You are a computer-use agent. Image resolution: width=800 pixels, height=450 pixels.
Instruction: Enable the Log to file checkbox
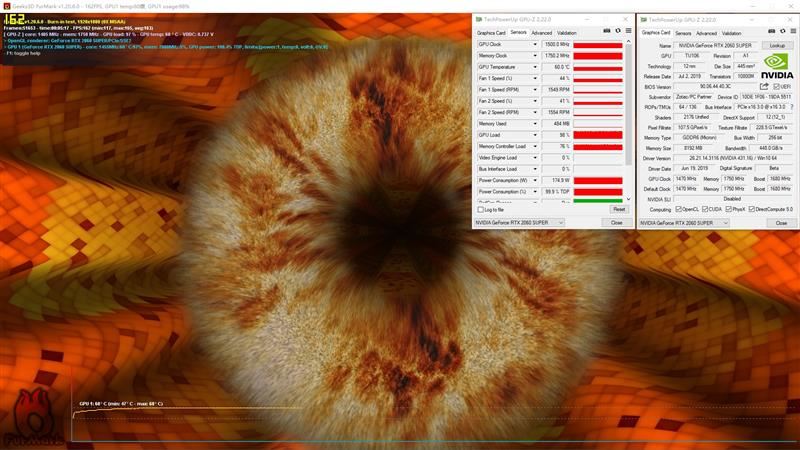pos(481,210)
